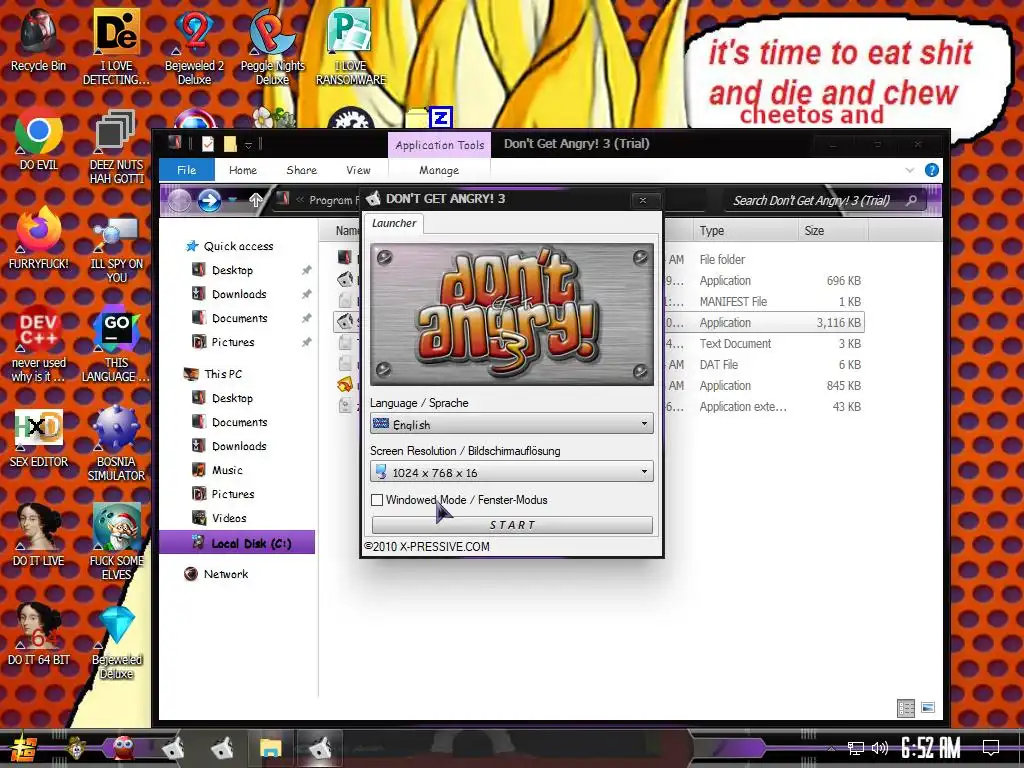Open the BOSNIA SIMULATOR mine icon
This screenshot has width=1024, height=768.
coord(116,443)
